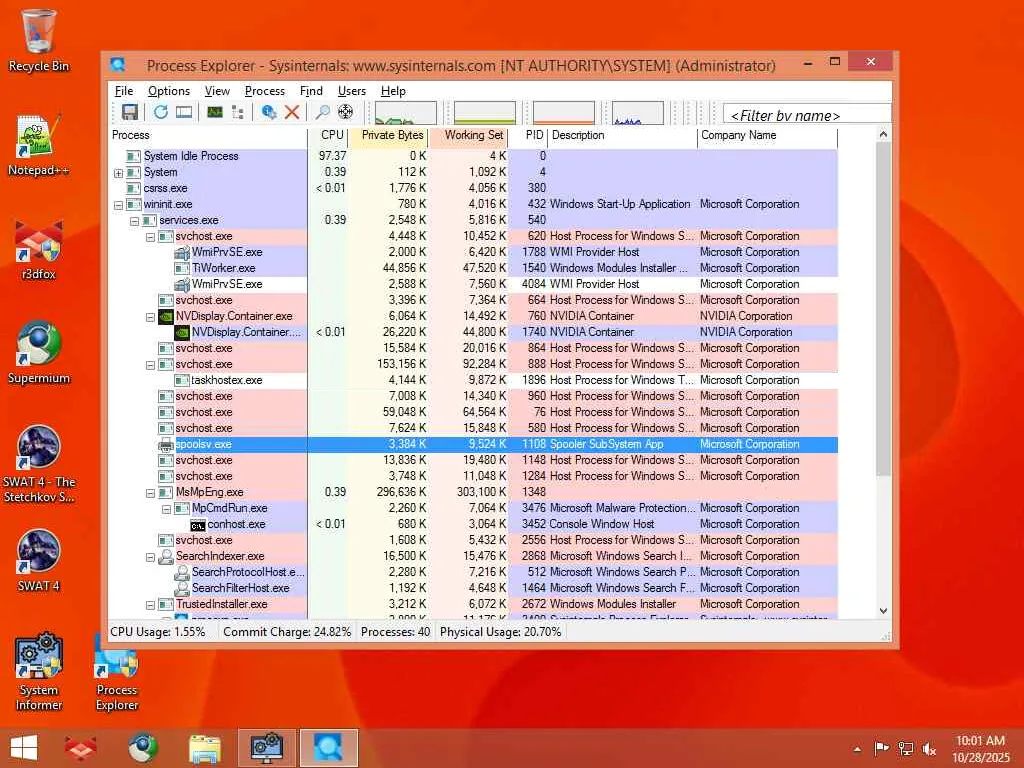The height and width of the screenshot is (768, 1024).
Task: Open the commit history mini graph
Action: point(485,113)
